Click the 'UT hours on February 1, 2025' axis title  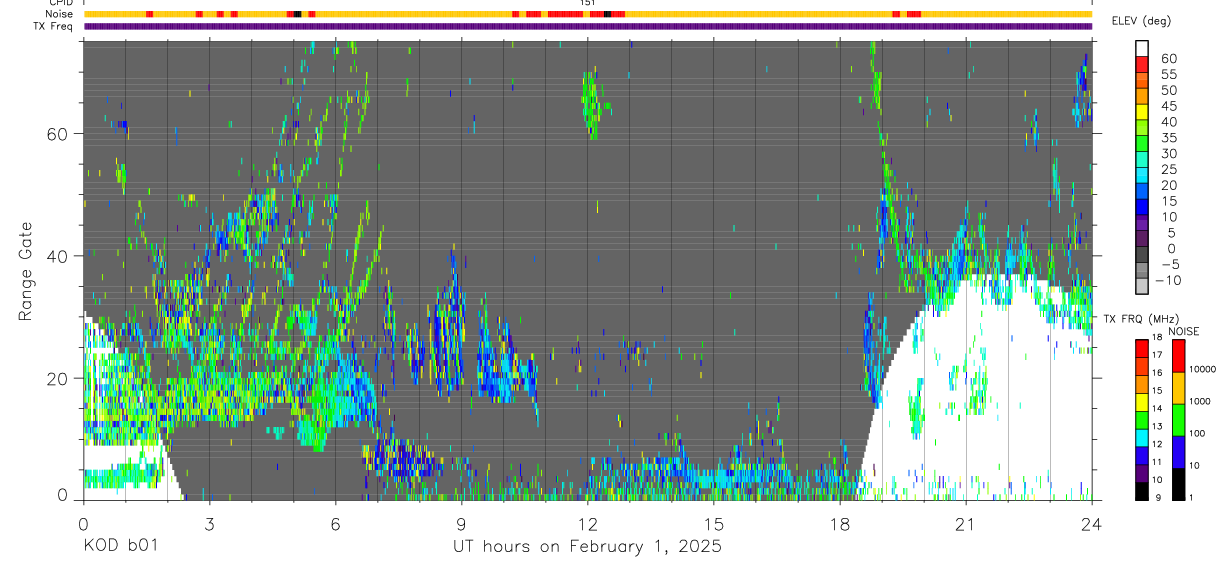(x=587, y=546)
